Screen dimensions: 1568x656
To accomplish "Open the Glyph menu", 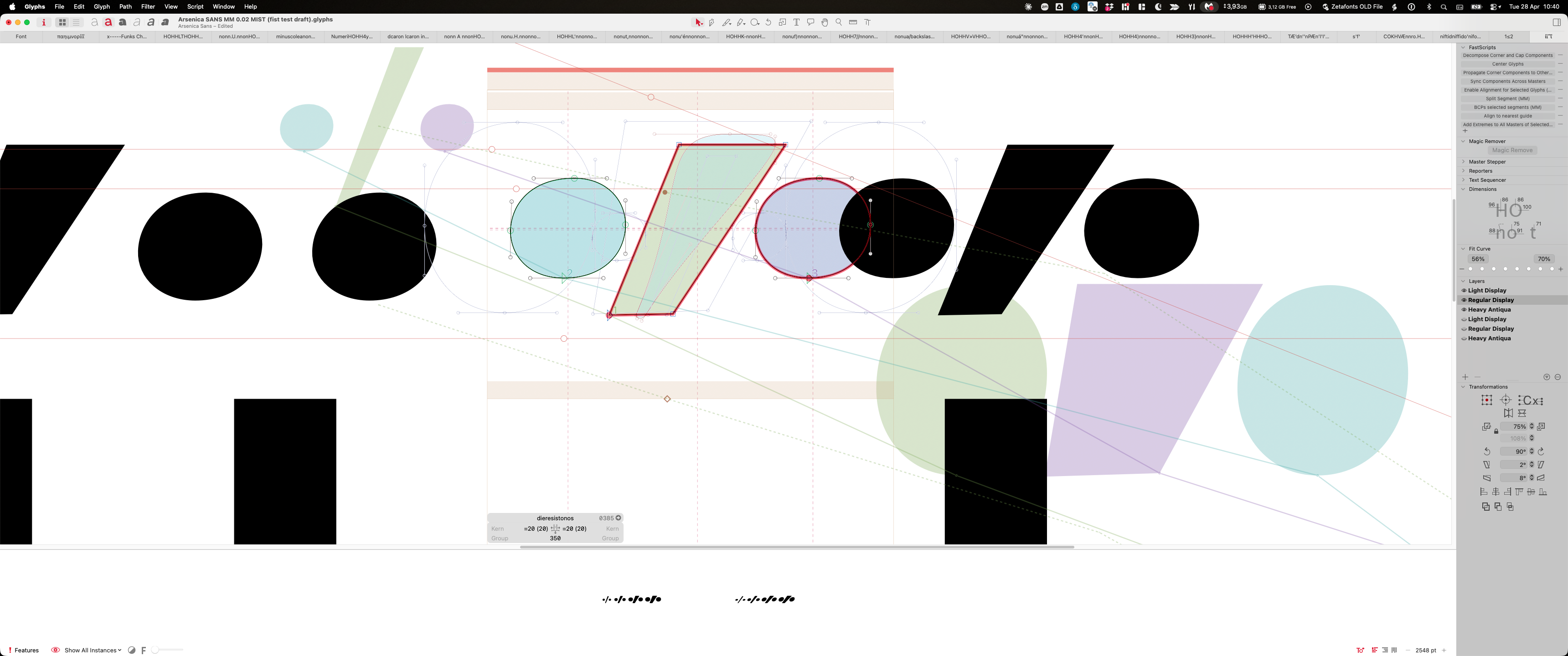I will click(102, 7).
